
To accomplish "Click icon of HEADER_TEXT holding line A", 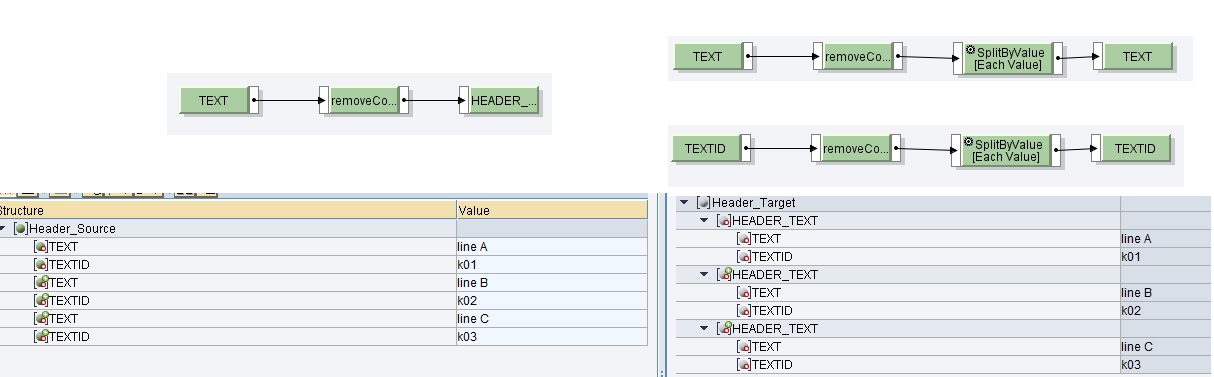I will [x=724, y=221].
